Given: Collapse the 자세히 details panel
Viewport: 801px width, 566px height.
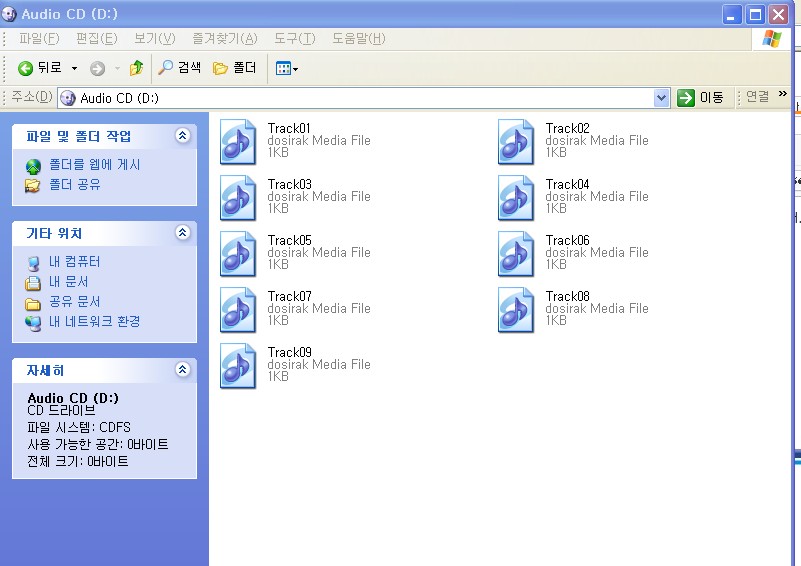Looking at the screenshot, I should [183, 369].
